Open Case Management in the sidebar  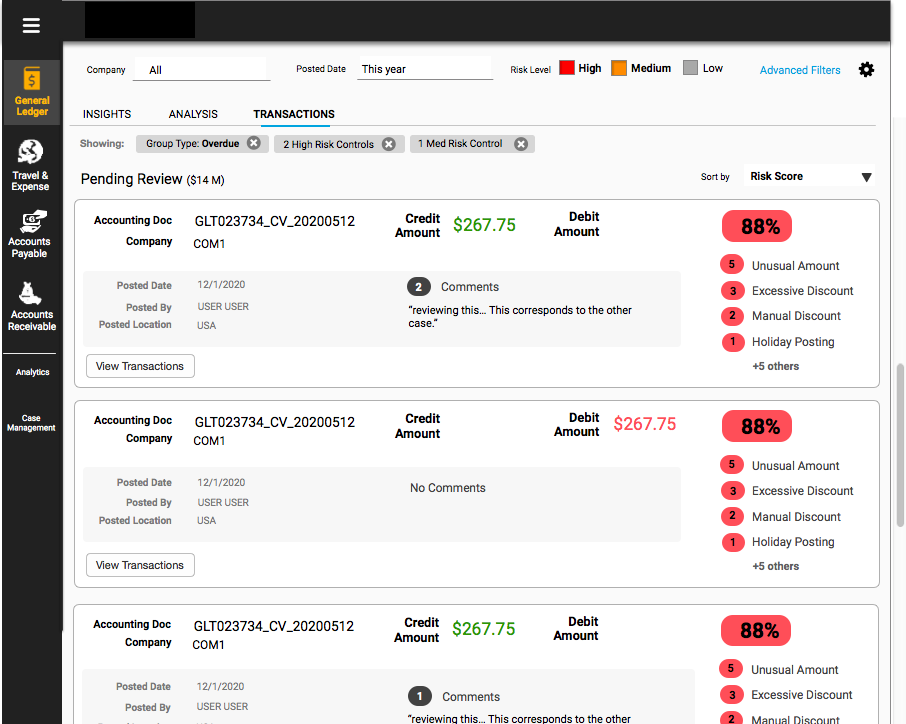(31, 423)
